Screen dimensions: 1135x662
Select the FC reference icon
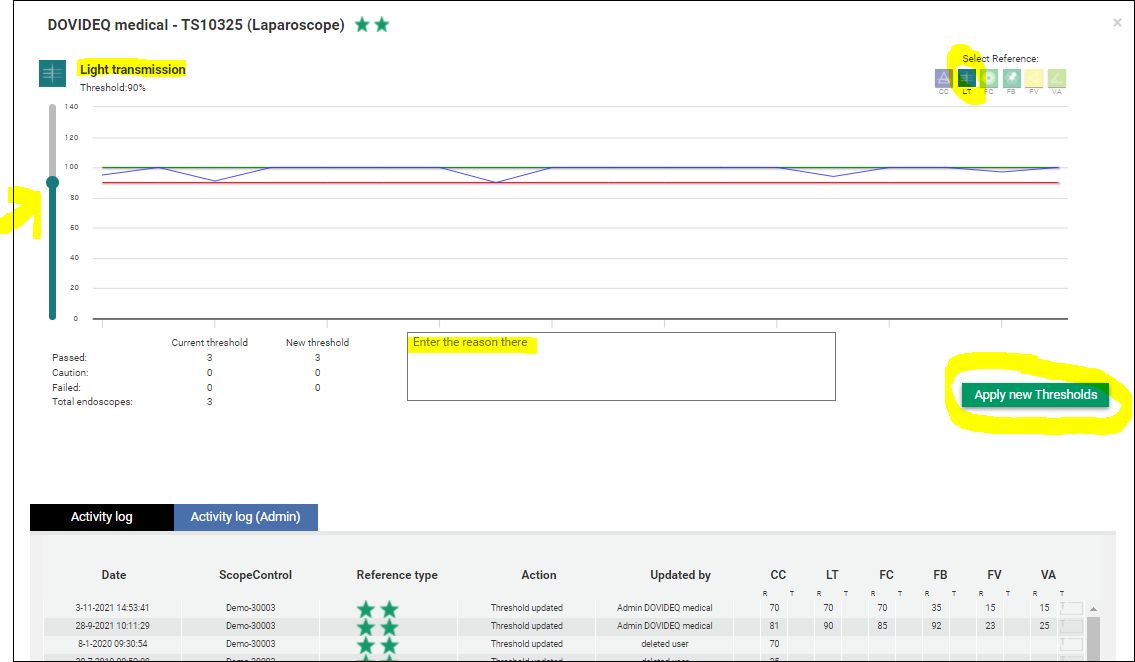point(989,78)
